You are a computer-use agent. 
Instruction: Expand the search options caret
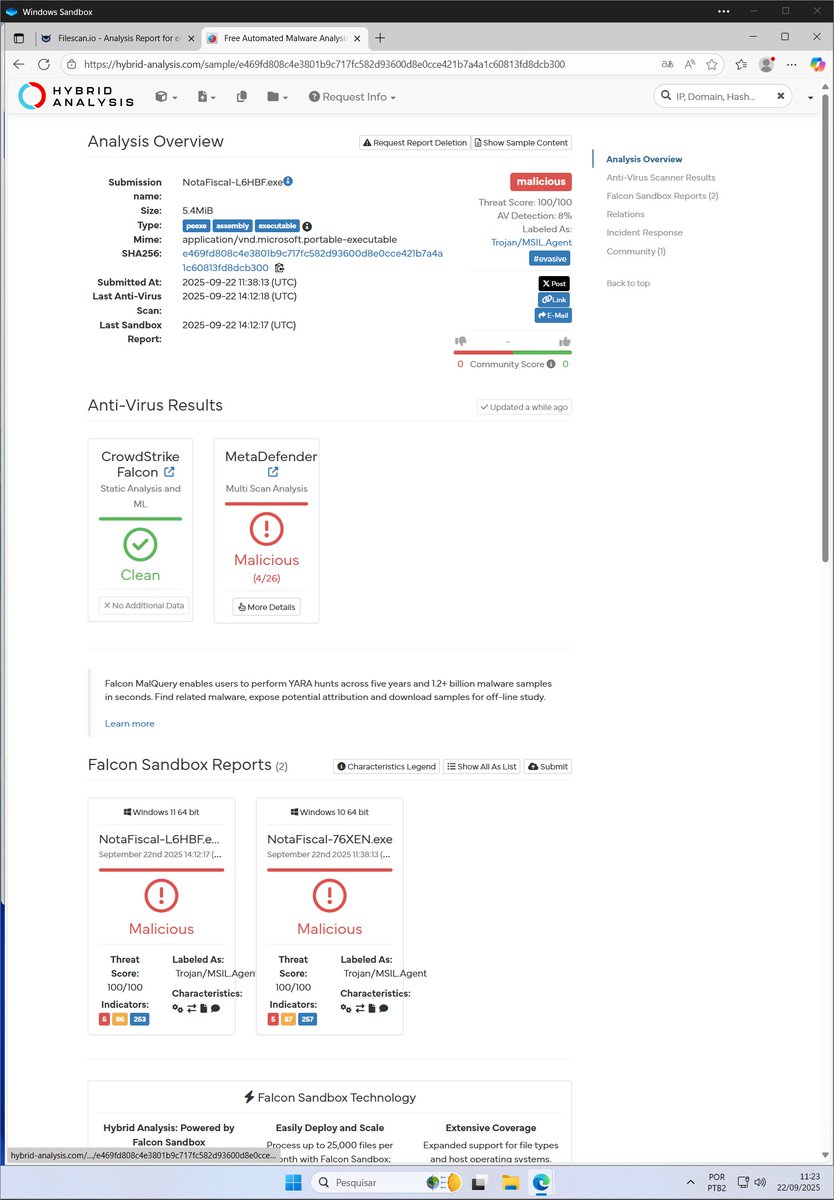[811, 98]
